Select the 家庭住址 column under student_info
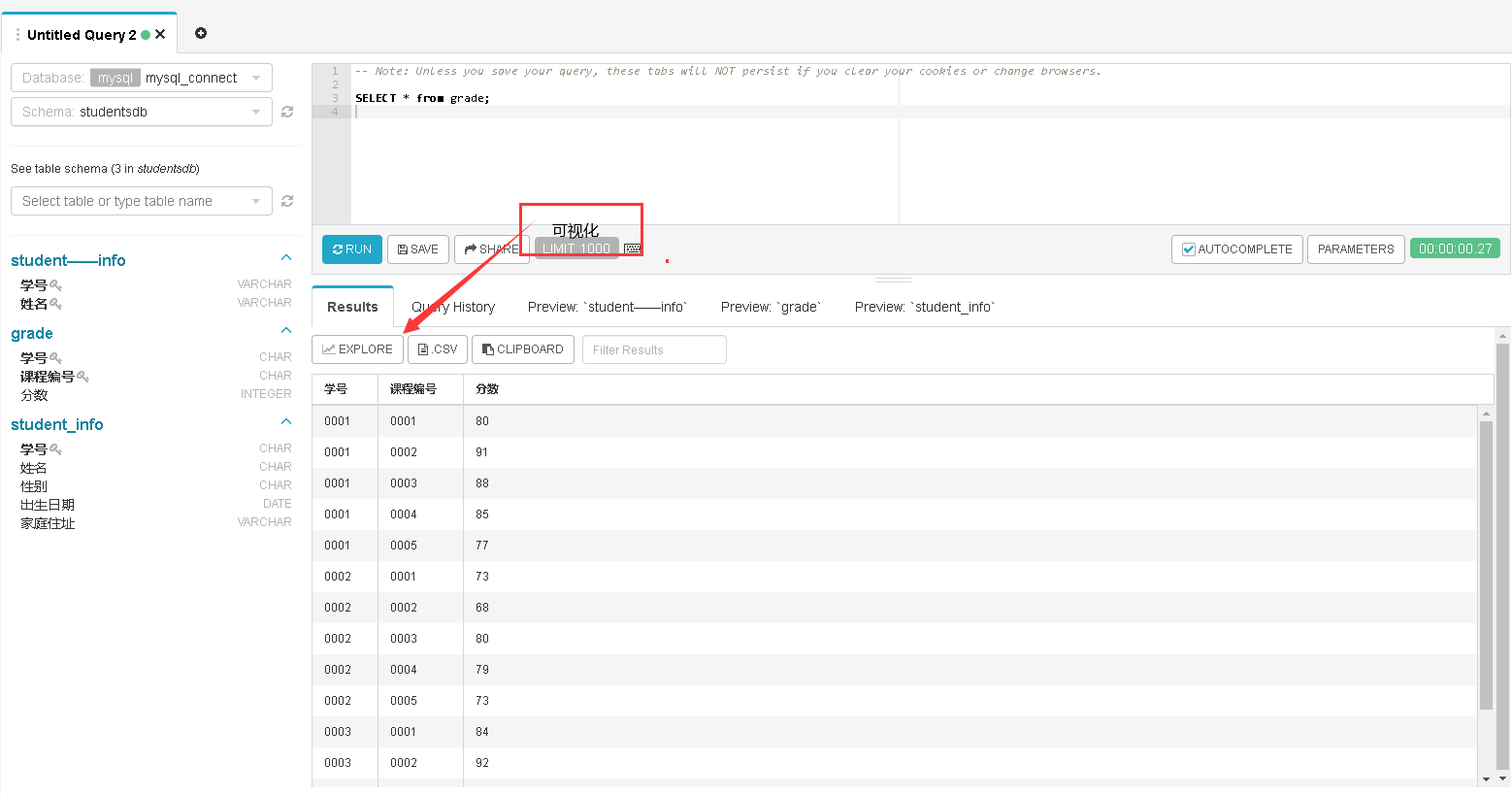The width and height of the screenshot is (1512, 796). tap(48, 523)
